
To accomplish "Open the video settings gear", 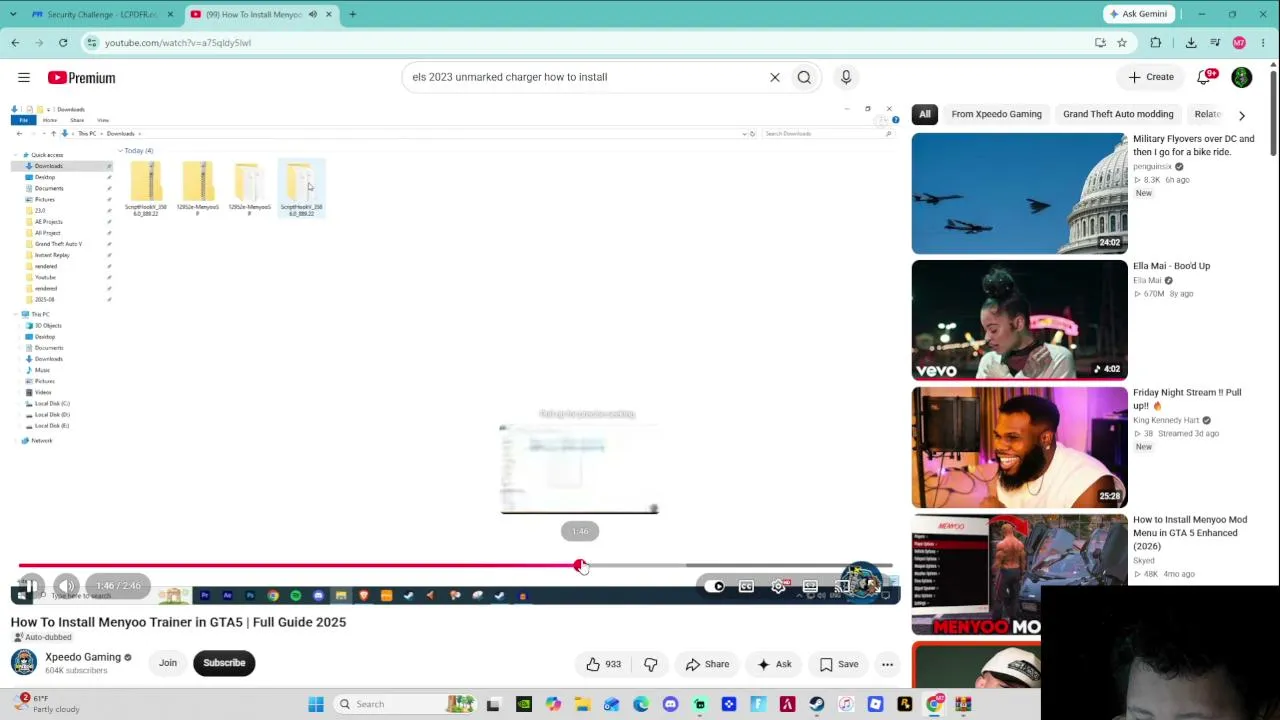I will [x=778, y=587].
